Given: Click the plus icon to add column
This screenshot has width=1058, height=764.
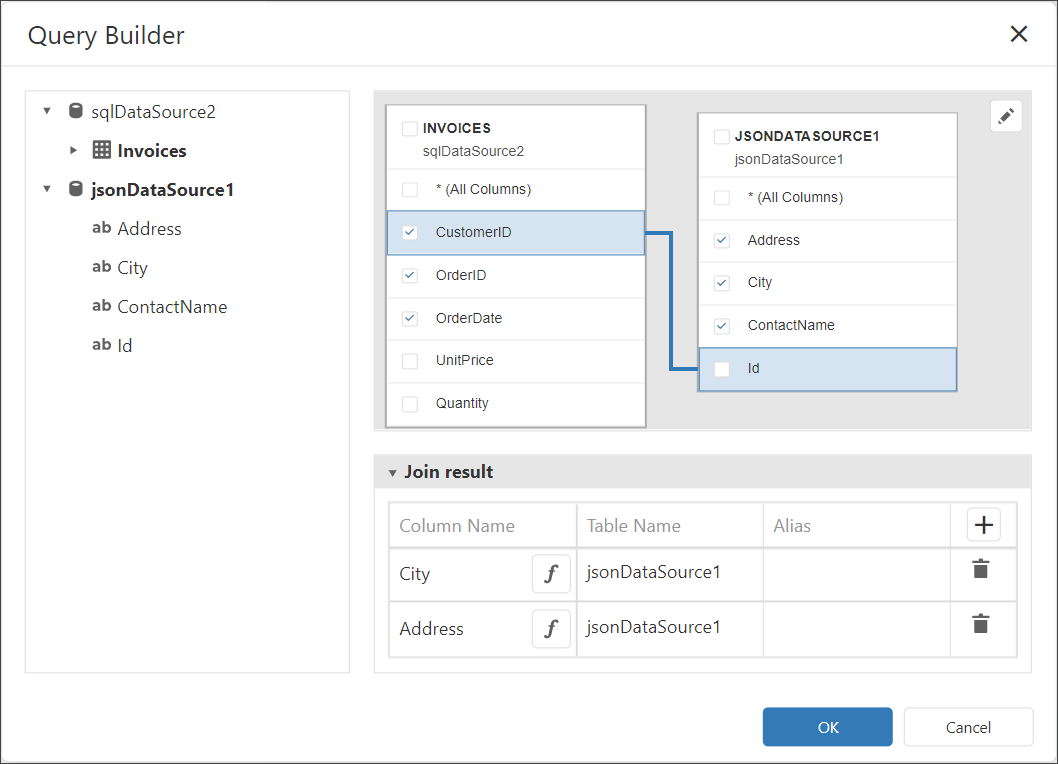Looking at the screenshot, I should (983, 525).
